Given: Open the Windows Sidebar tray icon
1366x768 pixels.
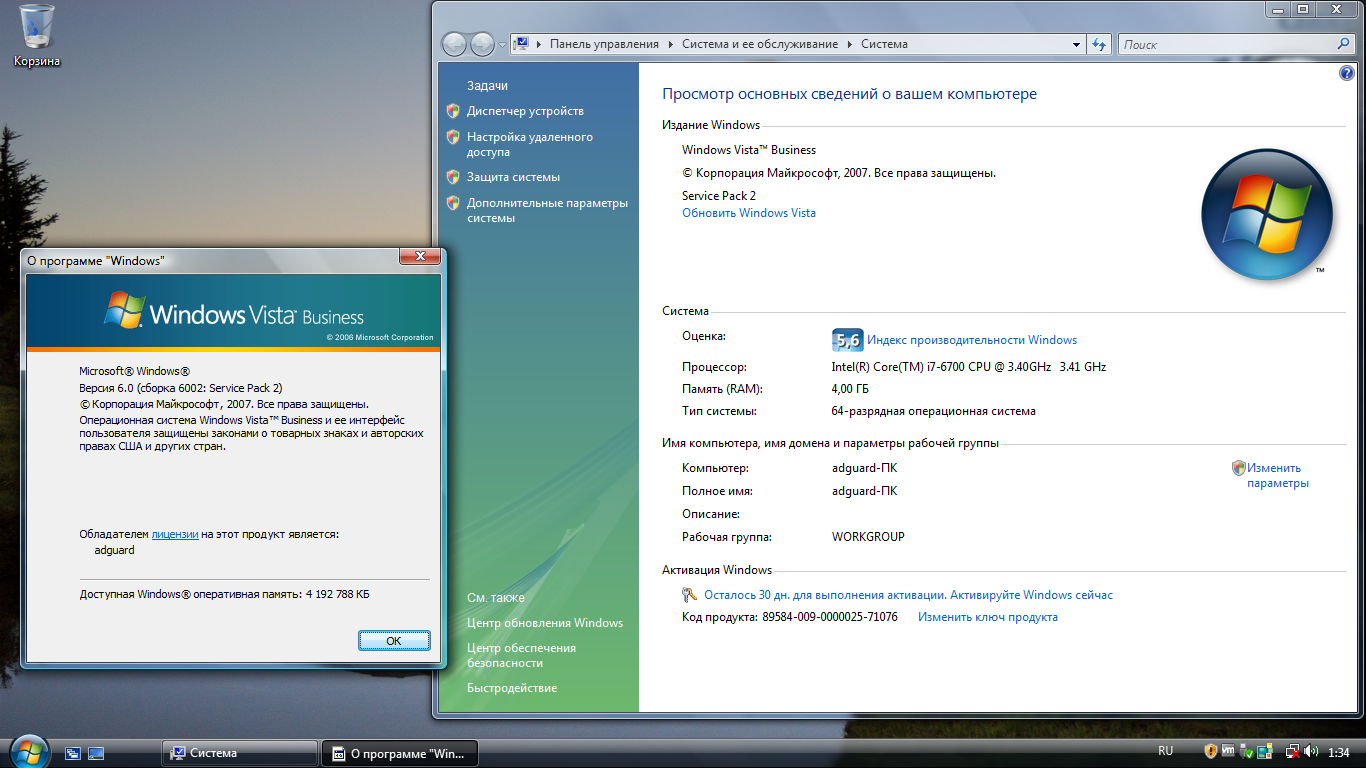Looking at the screenshot, I should coord(1265,751).
